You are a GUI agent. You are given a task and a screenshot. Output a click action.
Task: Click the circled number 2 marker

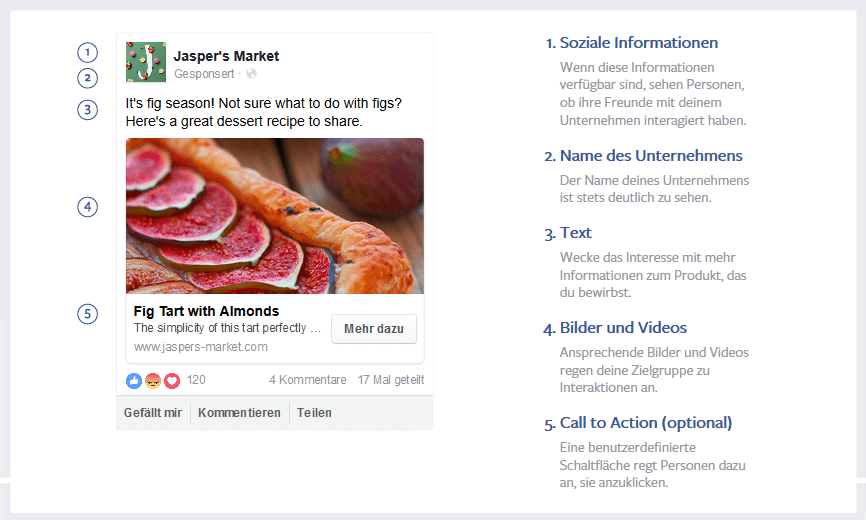[x=88, y=77]
